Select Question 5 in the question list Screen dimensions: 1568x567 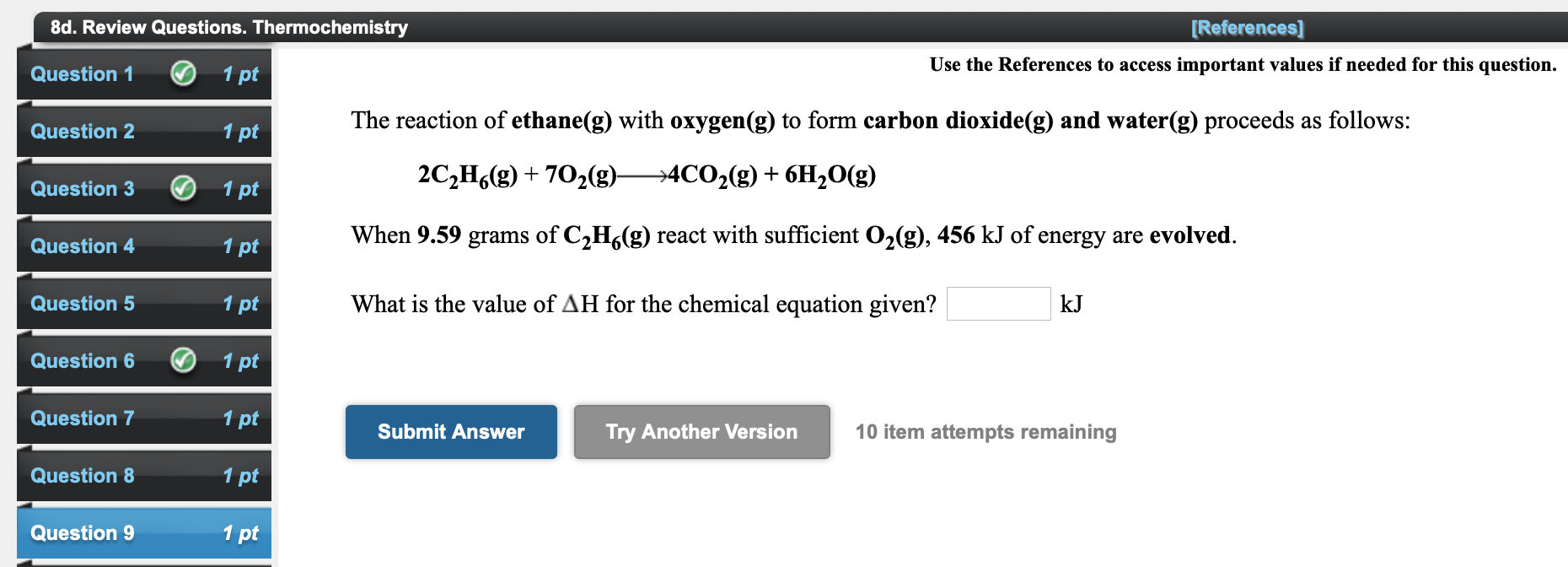click(x=82, y=303)
